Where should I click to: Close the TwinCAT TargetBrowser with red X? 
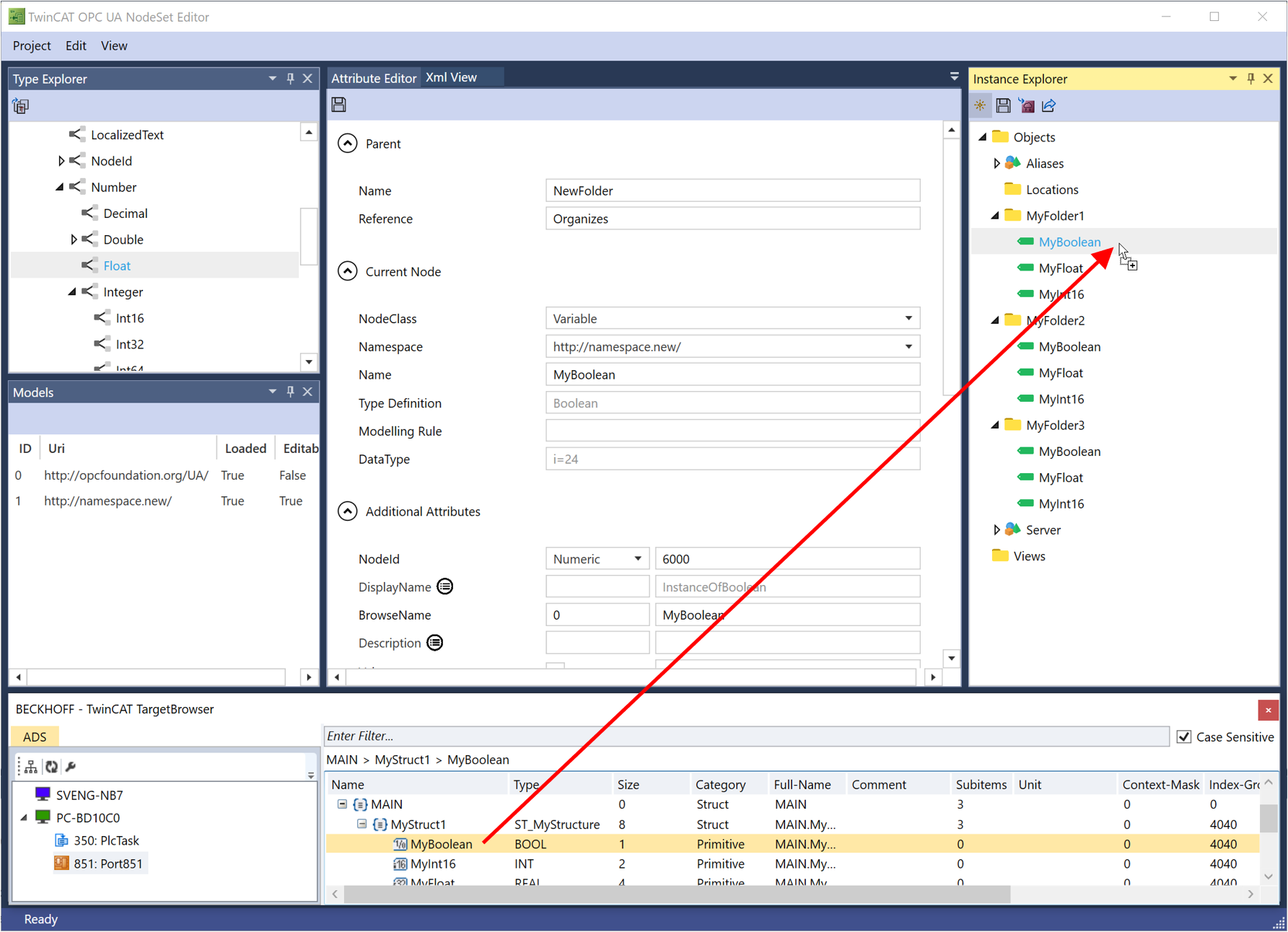click(x=1268, y=710)
